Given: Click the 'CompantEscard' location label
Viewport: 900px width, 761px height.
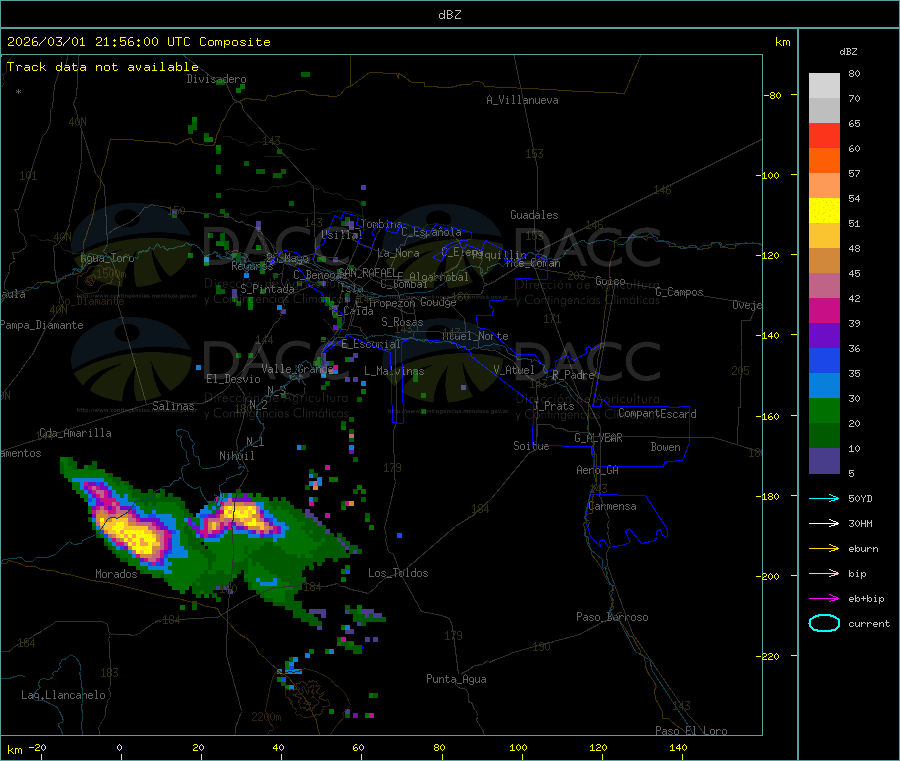Looking at the screenshot, I should [657, 414].
